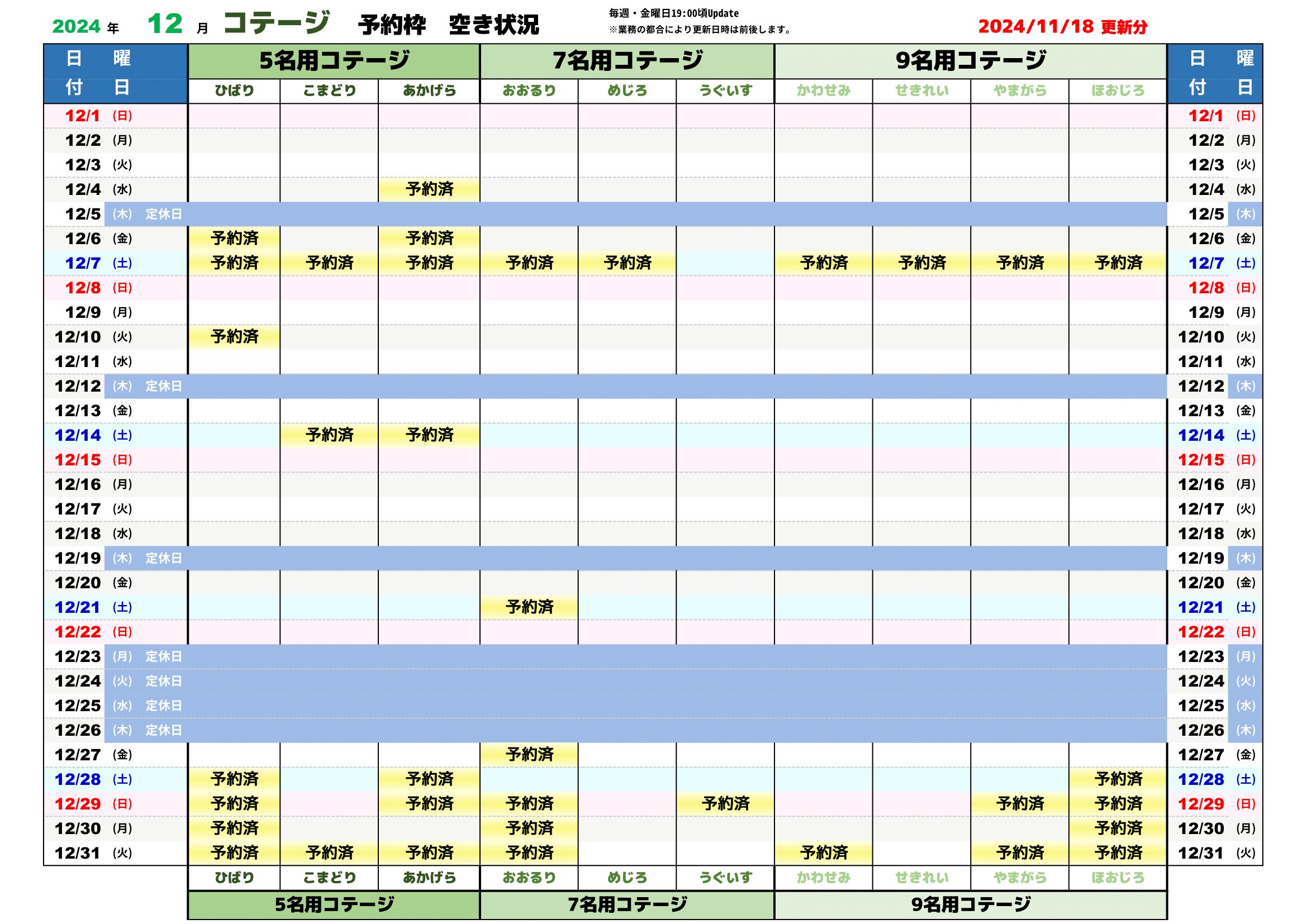Select the おおるり column header at top

[529, 91]
